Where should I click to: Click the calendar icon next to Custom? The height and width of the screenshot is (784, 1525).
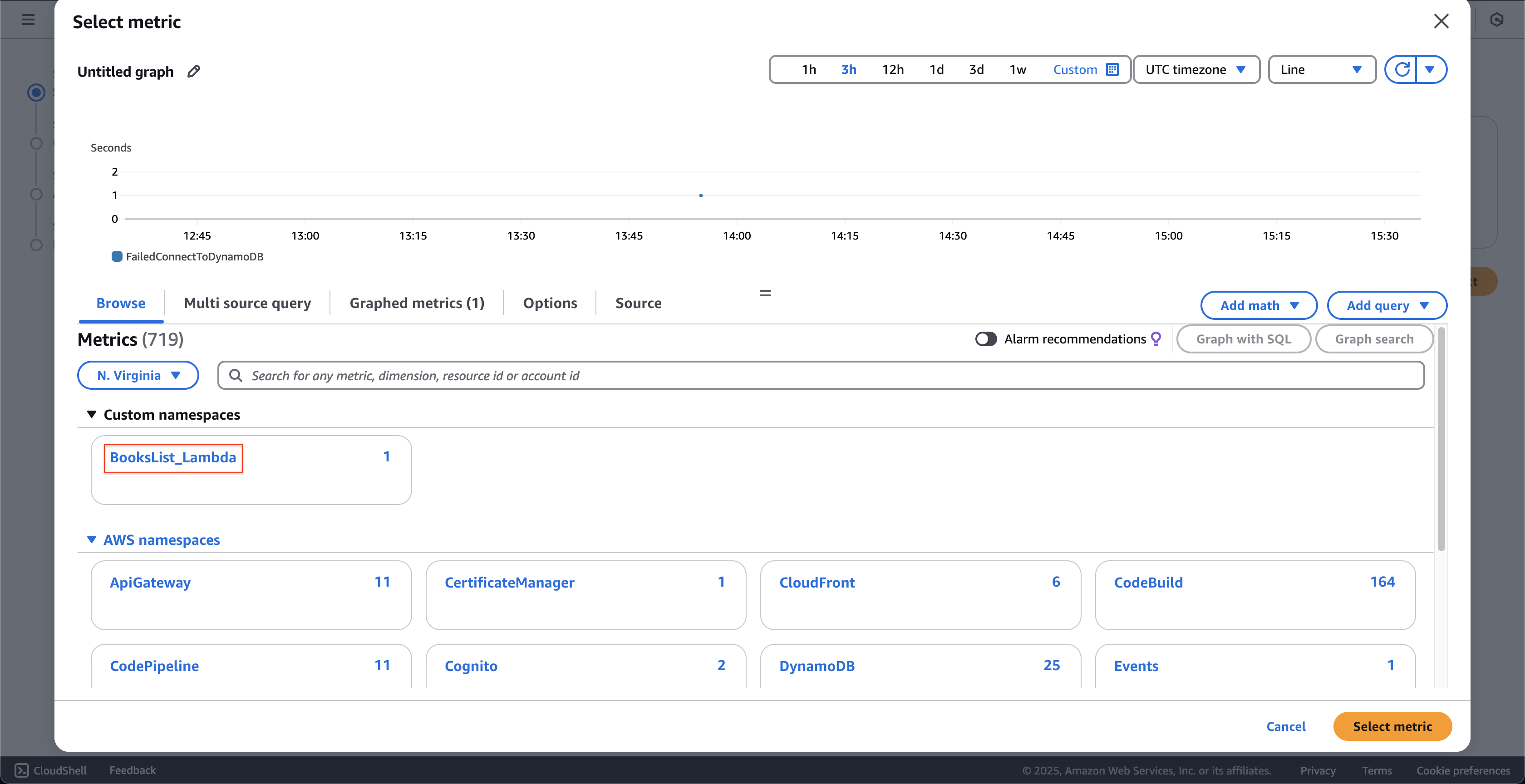1113,69
